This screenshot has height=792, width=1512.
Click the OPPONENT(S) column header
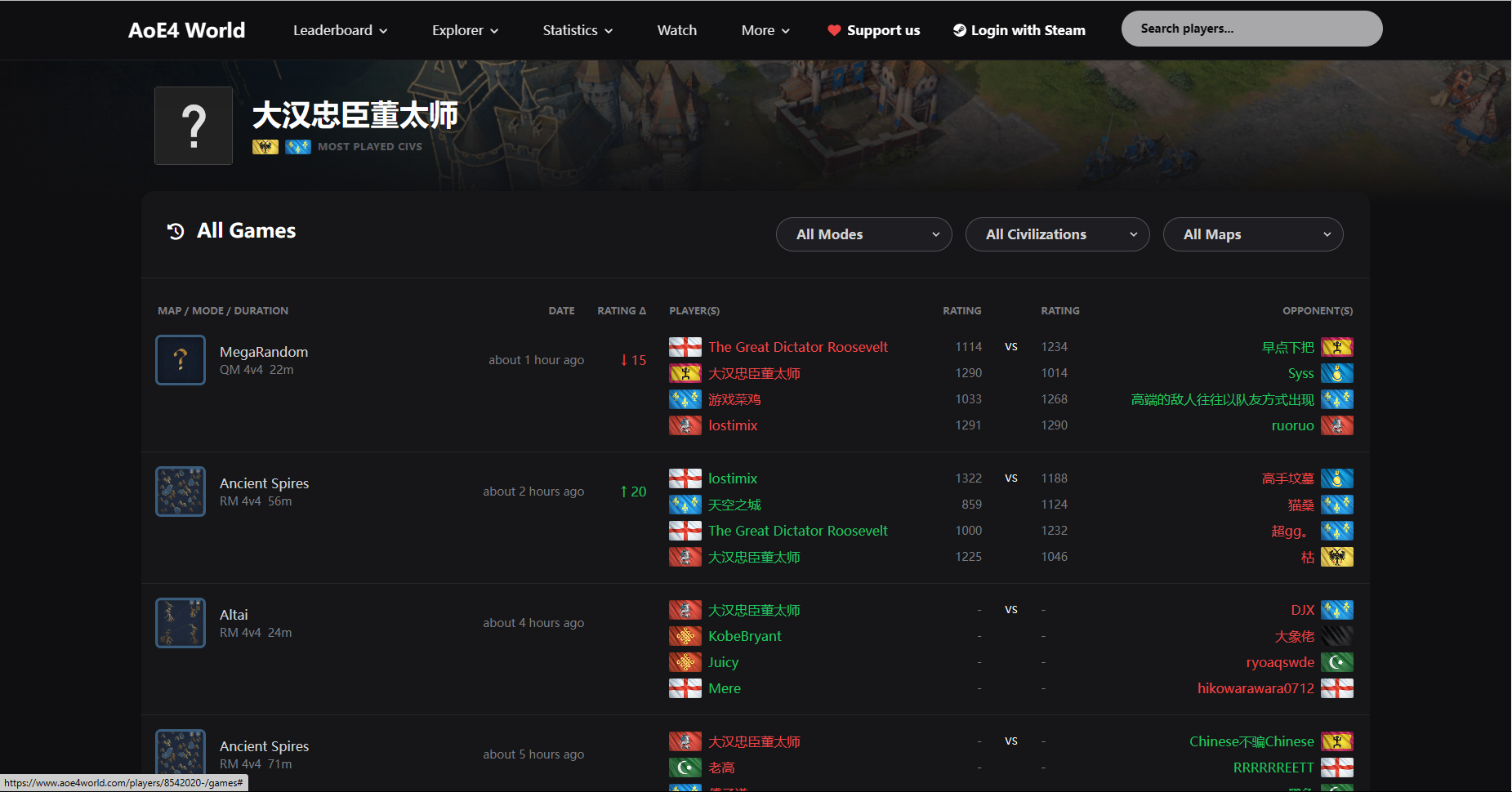1318,311
